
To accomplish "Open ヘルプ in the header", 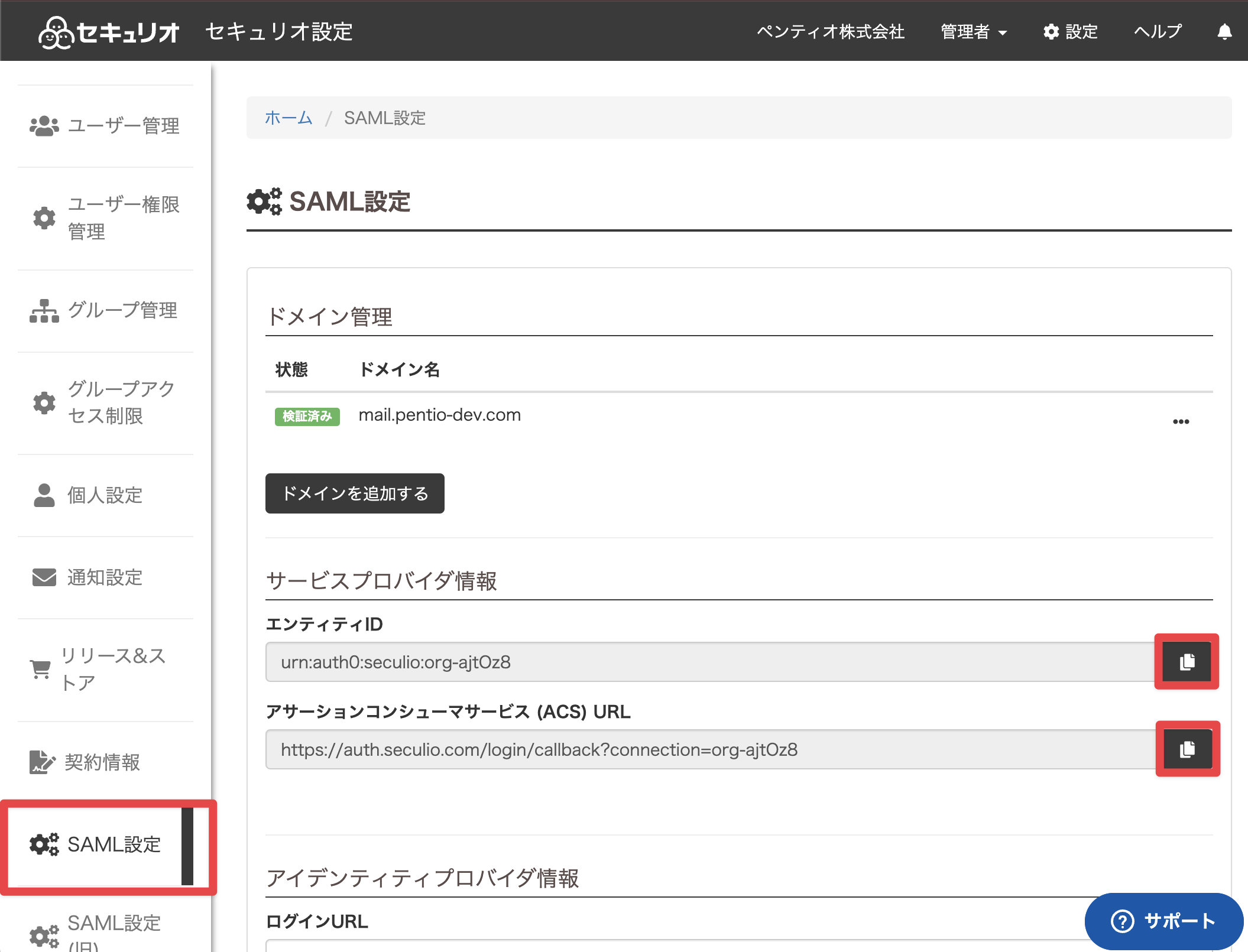I will tap(1158, 32).
